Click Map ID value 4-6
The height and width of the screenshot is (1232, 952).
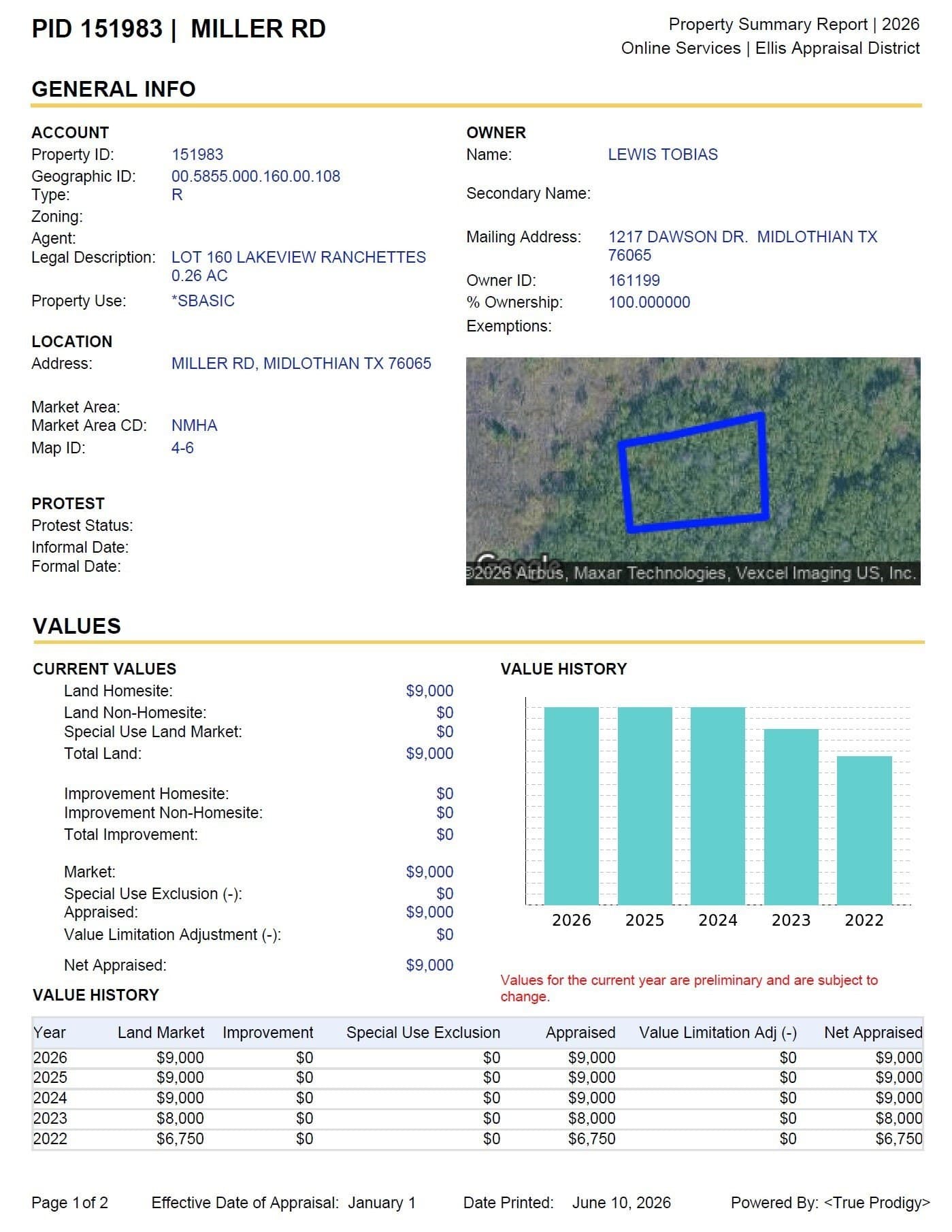tap(182, 448)
